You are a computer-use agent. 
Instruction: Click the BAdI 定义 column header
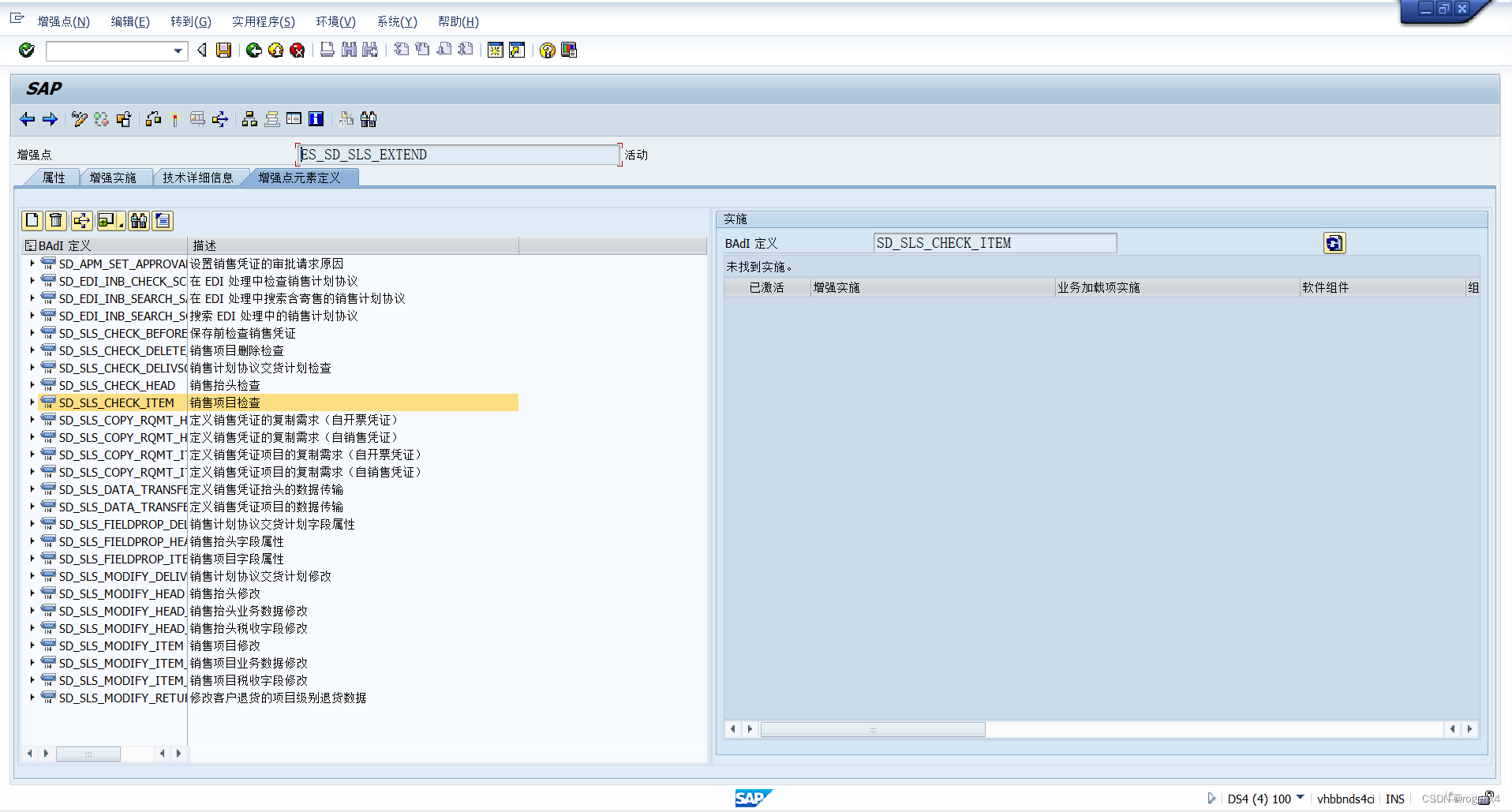pyautogui.click(x=106, y=245)
